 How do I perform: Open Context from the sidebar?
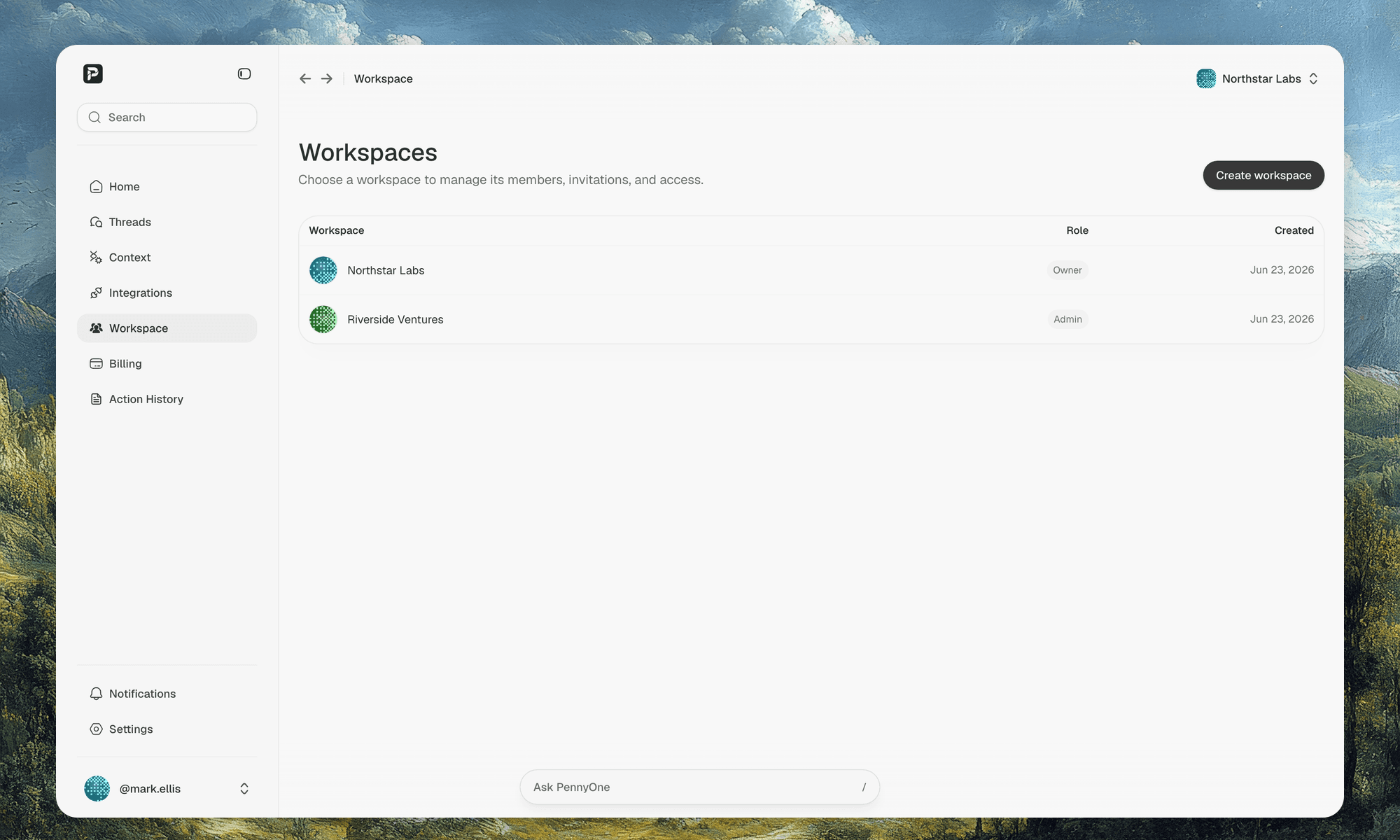click(167, 258)
